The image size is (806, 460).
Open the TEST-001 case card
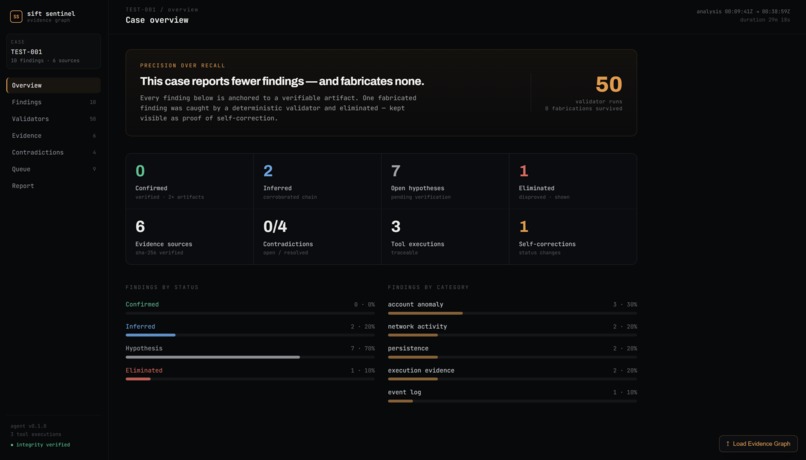pyautogui.click(x=53, y=51)
